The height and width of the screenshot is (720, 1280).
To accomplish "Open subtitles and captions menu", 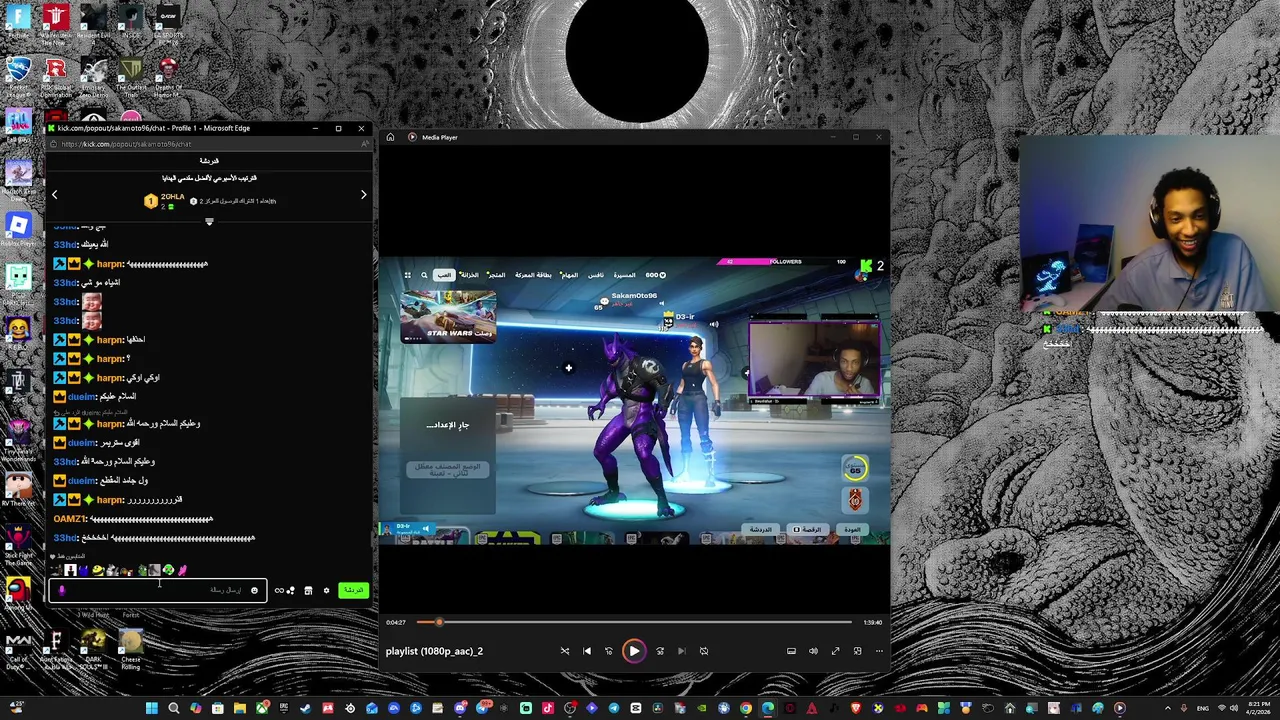I will pos(791,651).
